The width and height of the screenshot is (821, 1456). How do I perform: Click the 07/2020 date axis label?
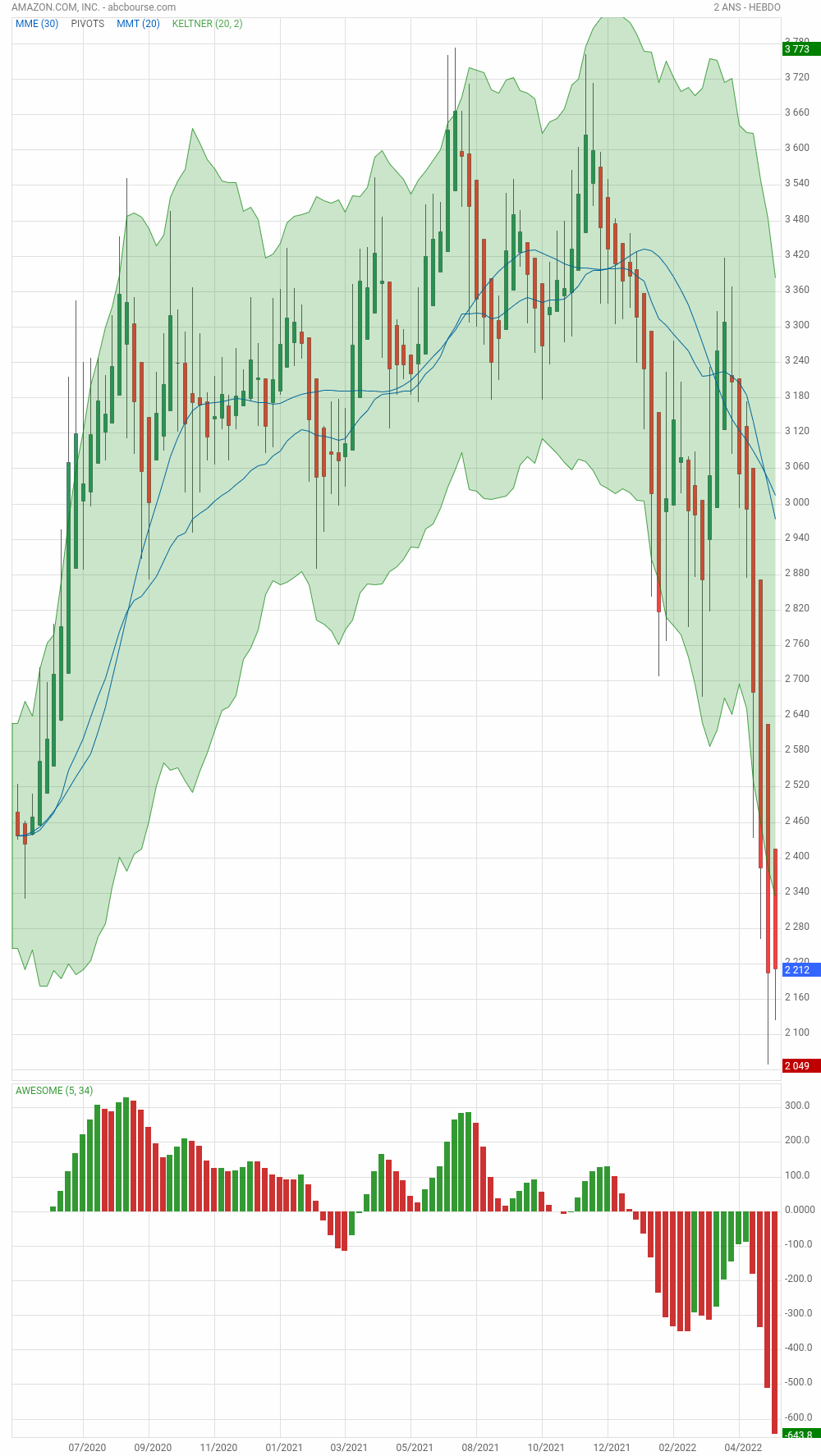87,1447
